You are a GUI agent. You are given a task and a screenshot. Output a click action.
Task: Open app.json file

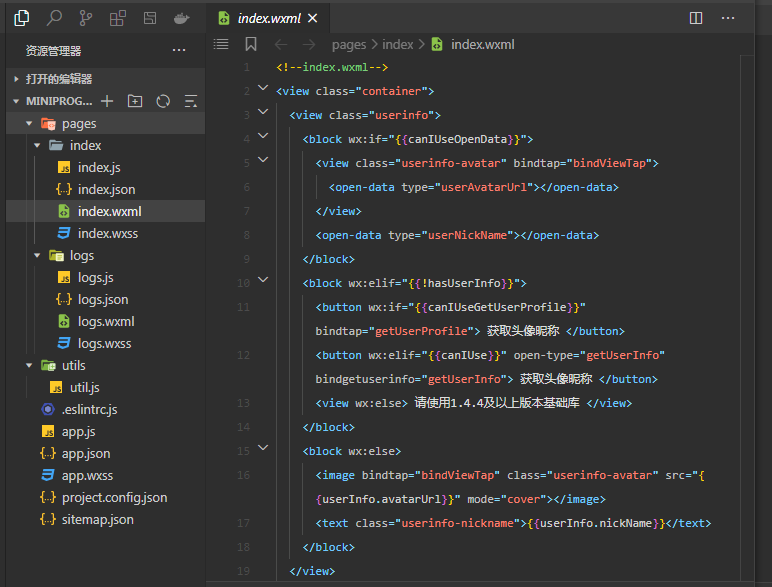[105, 454]
